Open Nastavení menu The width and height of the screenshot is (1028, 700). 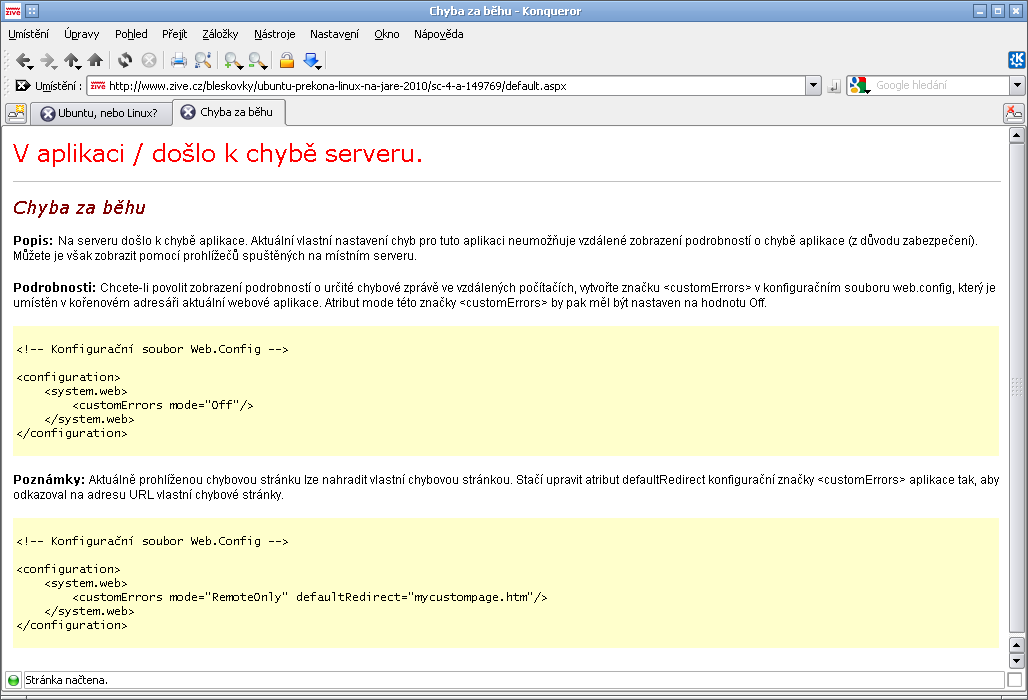pyautogui.click(x=334, y=34)
